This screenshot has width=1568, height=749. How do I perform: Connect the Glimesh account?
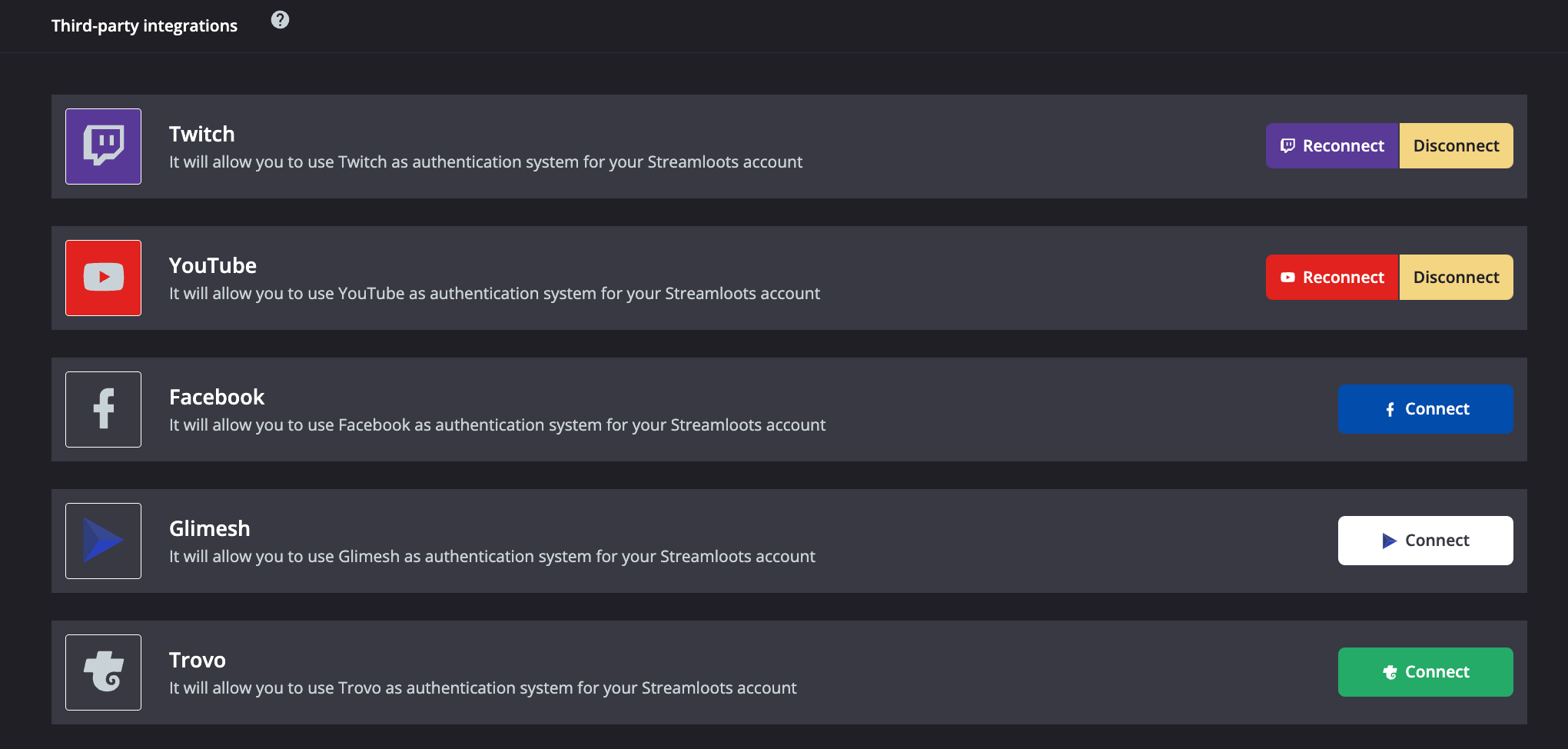[x=1425, y=541]
